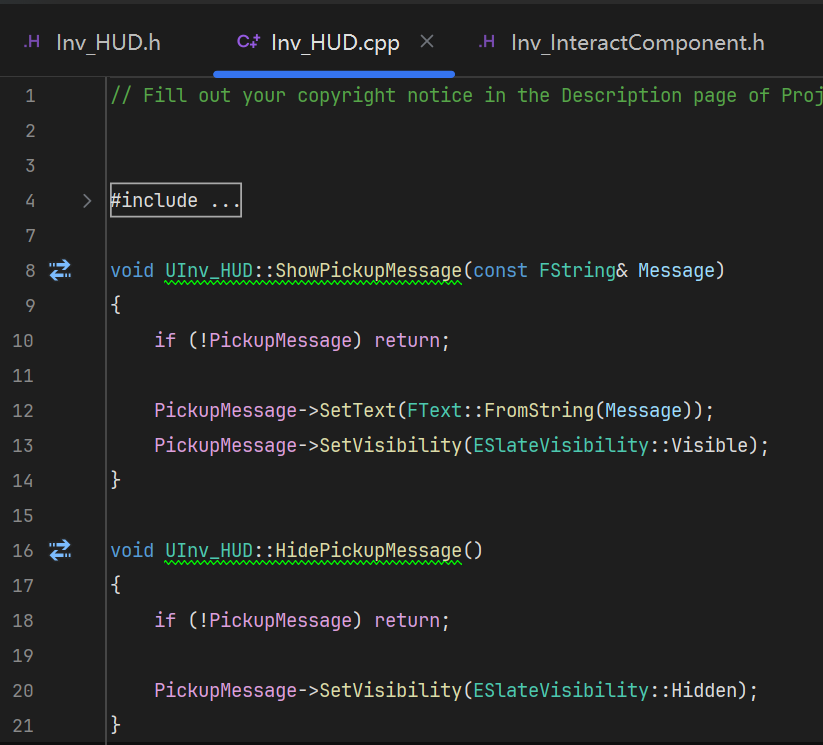Viewport: 823px width, 745px height.
Task: Click the .H file icon on Inv_HUD.h tab
Action: pos(32,41)
